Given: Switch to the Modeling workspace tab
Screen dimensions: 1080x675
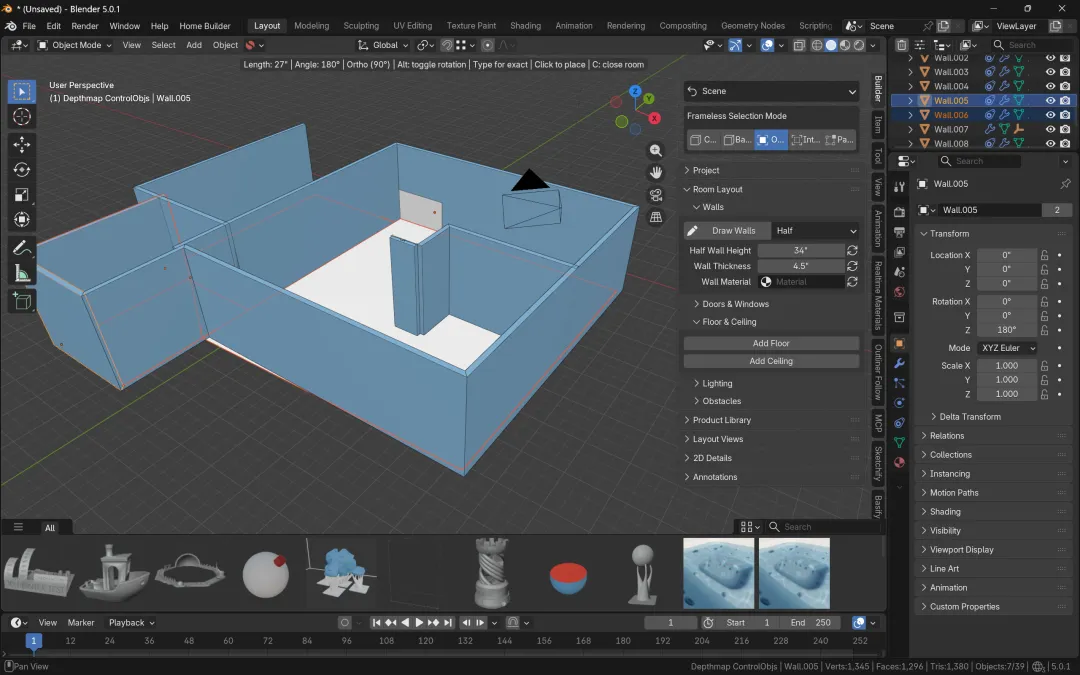Looking at the screenshot, I should click(x=311, y=26).
